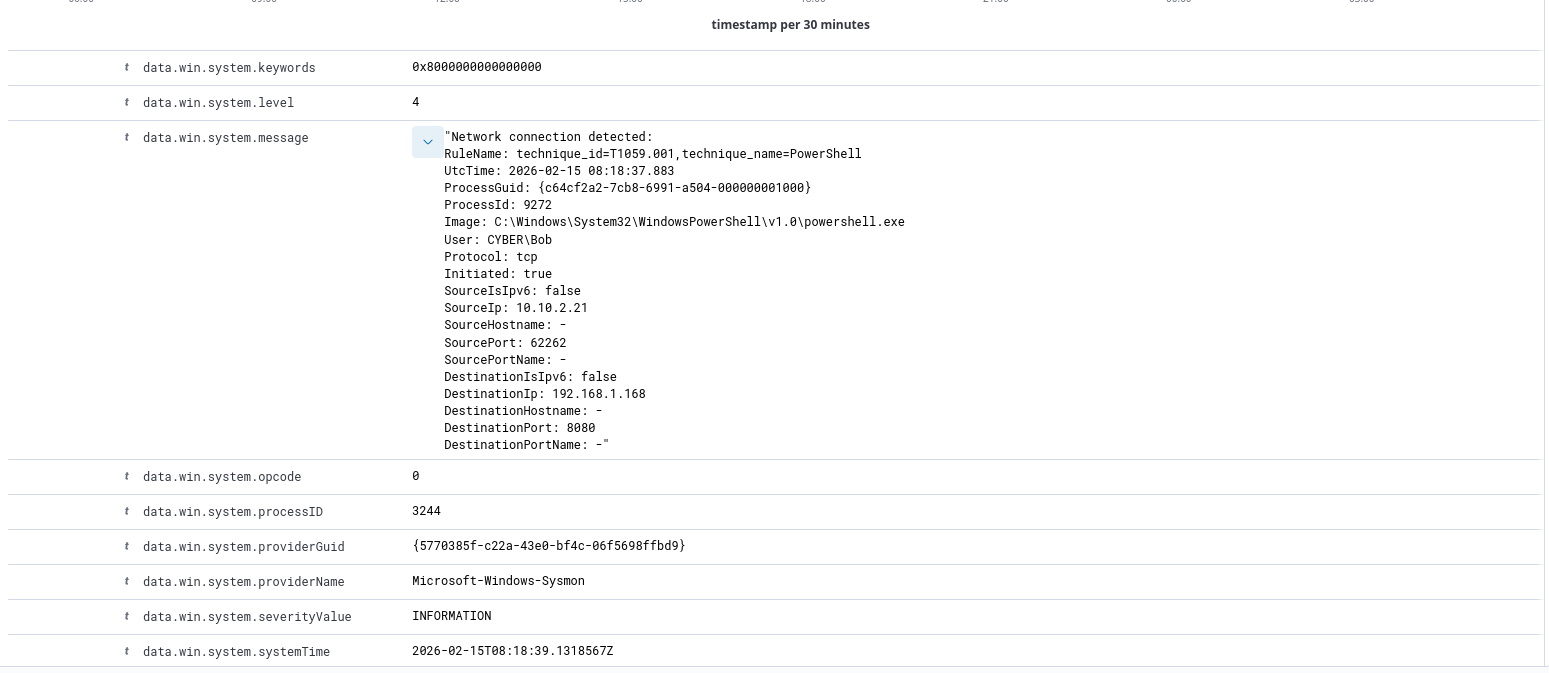Collapse the message field using the chevron button
The height and width of the screenshot is (673, 1549).
[427, 142]
